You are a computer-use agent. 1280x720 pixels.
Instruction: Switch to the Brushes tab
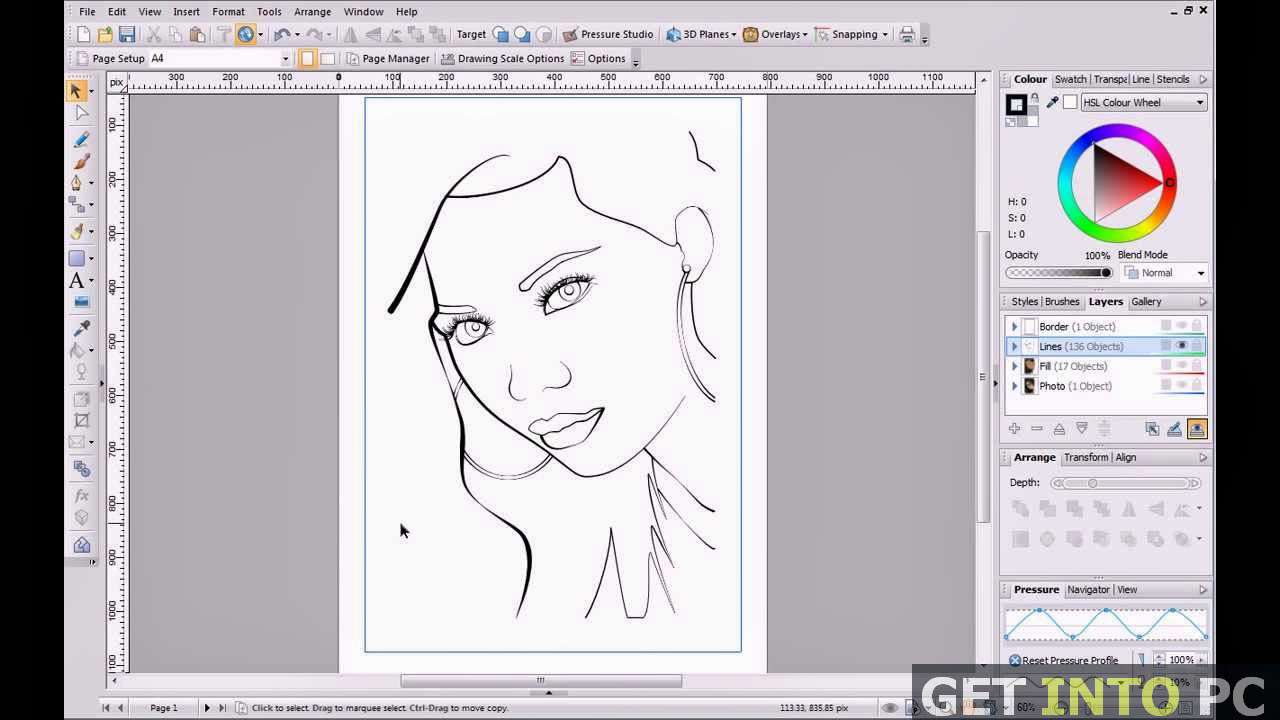1062,301
